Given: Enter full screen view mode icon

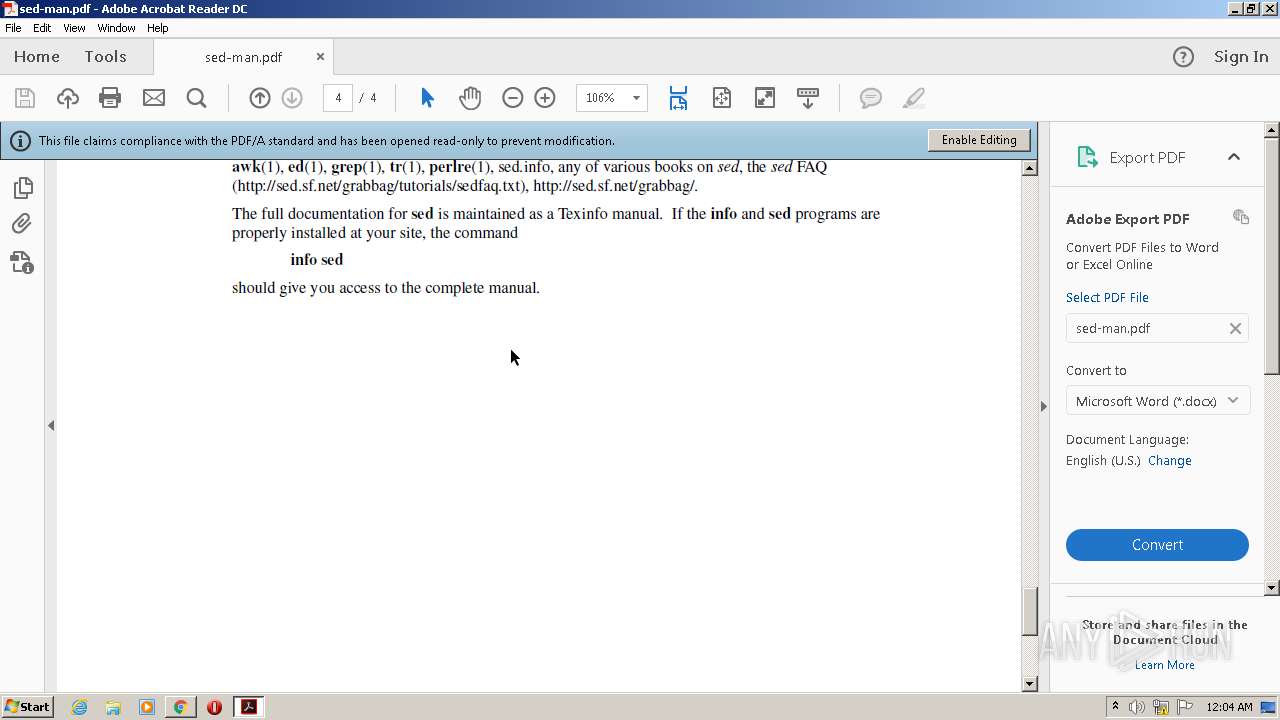Looking at the screenshot, I should pos(764,98).
